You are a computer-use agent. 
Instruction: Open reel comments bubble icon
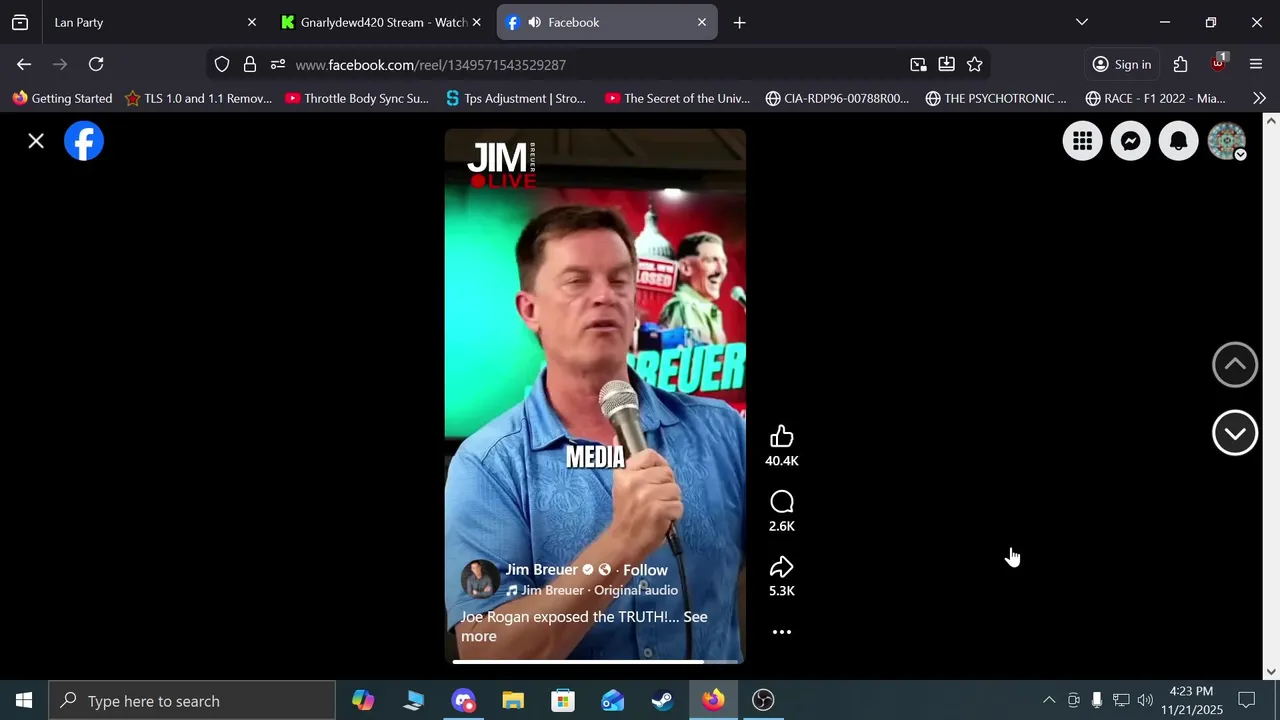point(782,502)
